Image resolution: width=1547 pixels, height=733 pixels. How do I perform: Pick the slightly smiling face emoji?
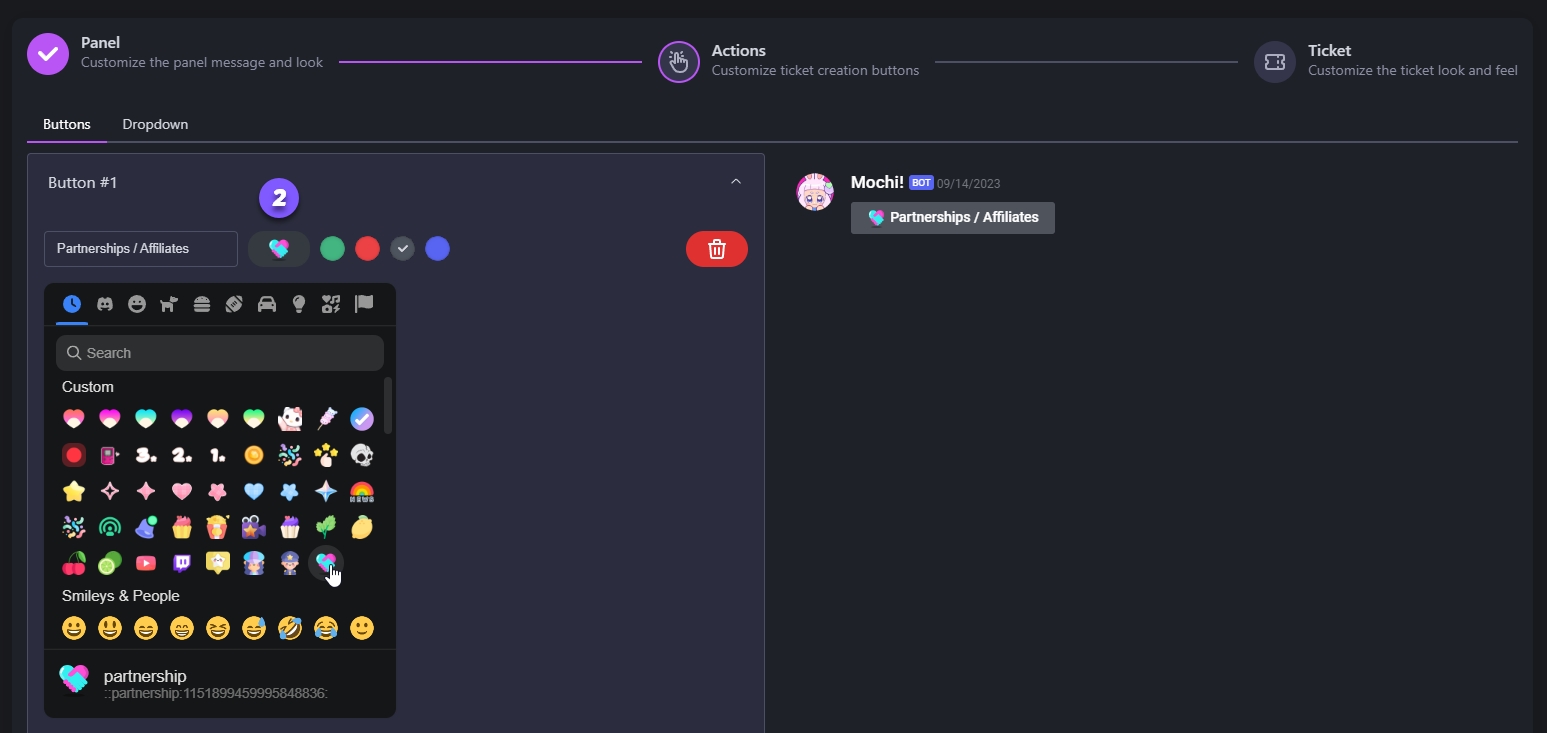tap(362, 628)
